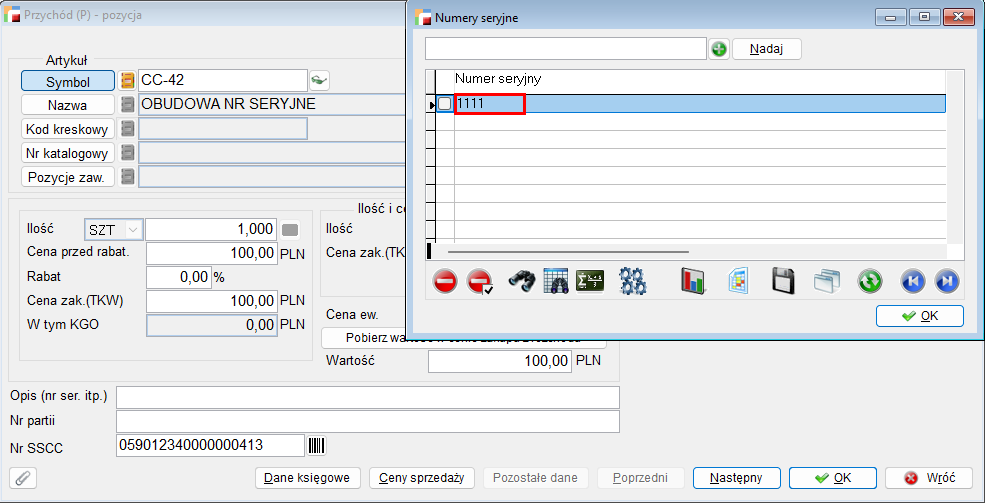Click the Opis (nr ser. itp.) input field
The height and width of the screenshot is (503, 985).
(367, 397)
